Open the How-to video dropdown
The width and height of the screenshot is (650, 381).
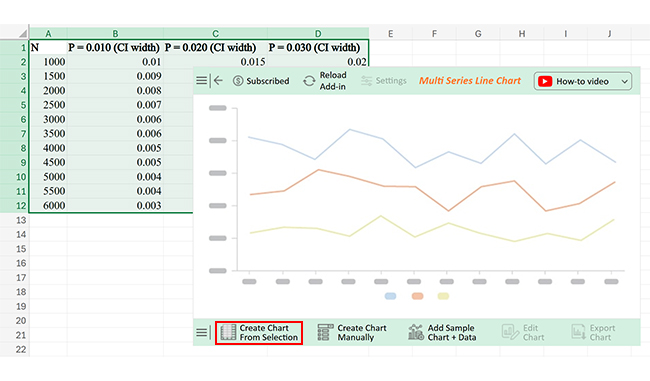tap(583, 81)
